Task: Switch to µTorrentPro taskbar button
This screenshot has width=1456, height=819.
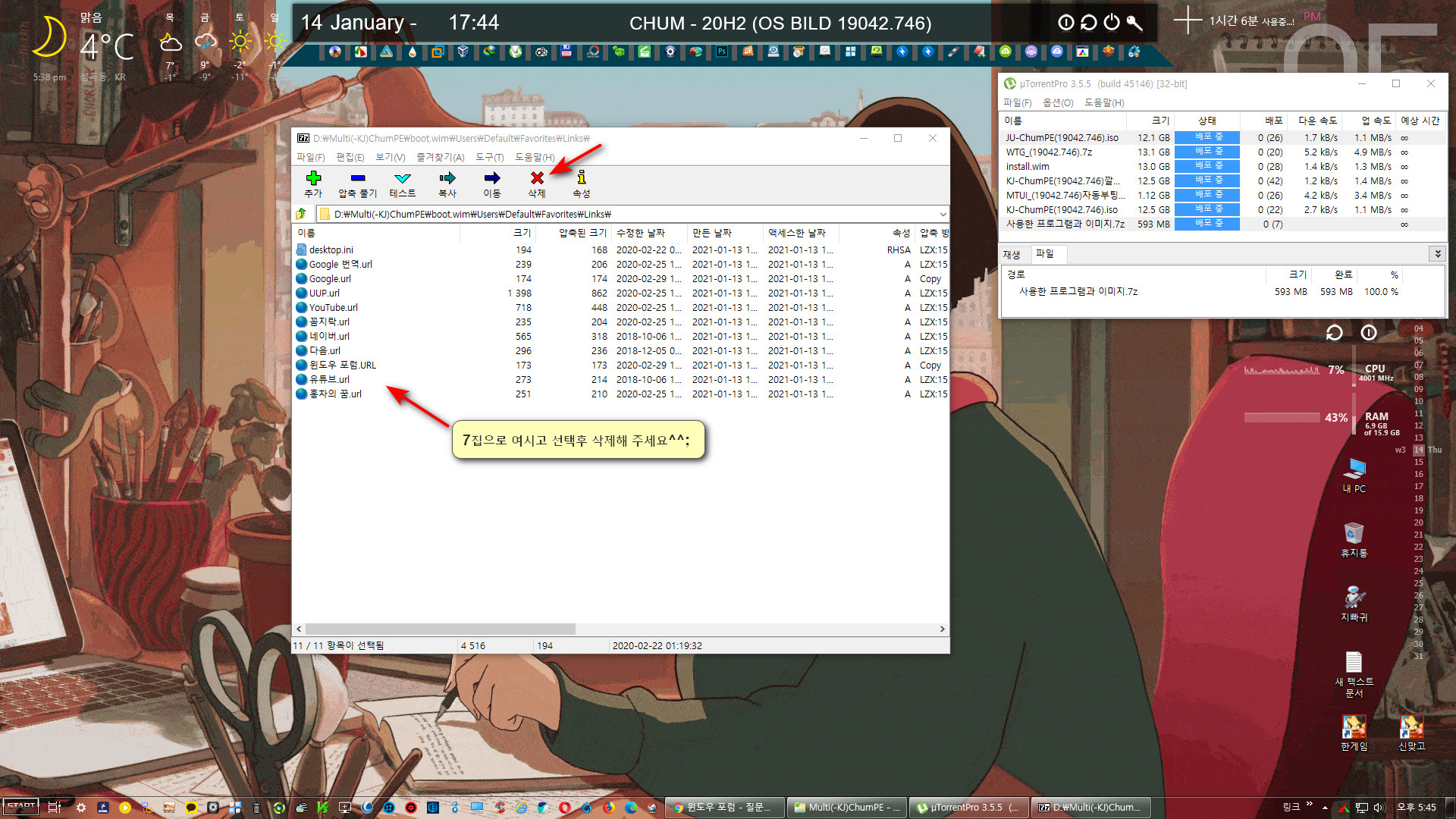Action: [969, 808]
